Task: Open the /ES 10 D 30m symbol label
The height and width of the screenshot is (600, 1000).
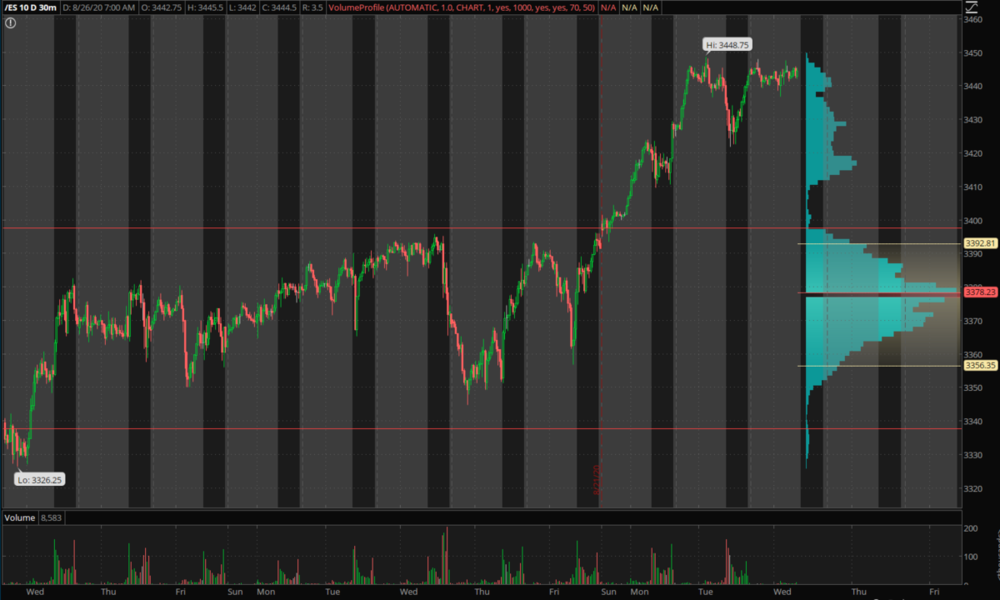Action: (x=27, y=8)
